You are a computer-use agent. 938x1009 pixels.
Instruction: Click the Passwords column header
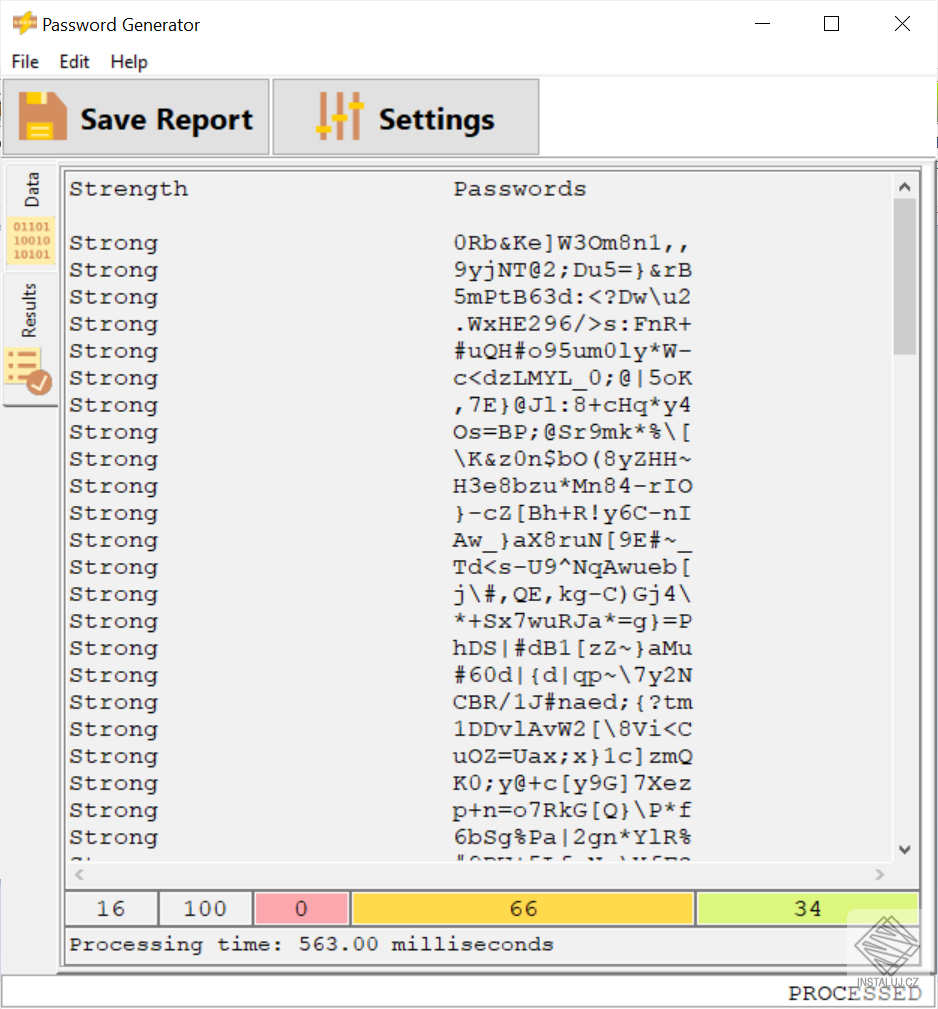pyautogui.click(x=520, y=189)
